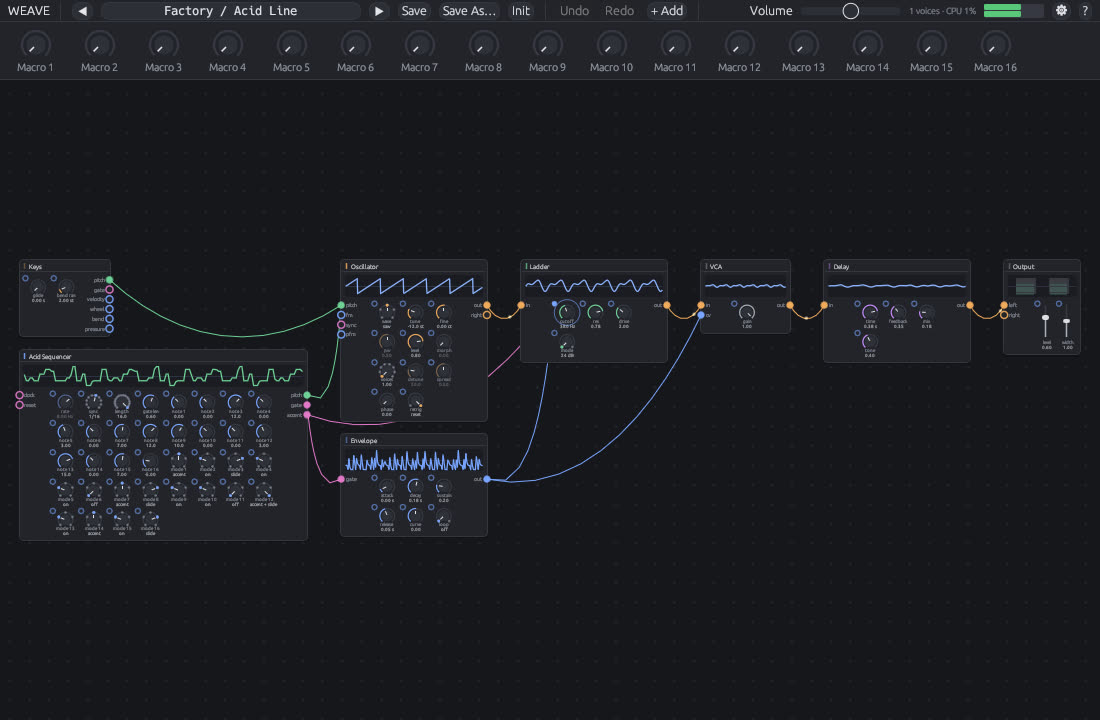Initialize the patch with Init
The width and height of the screenshot is (1100, 720).
[x=521, y=11]
